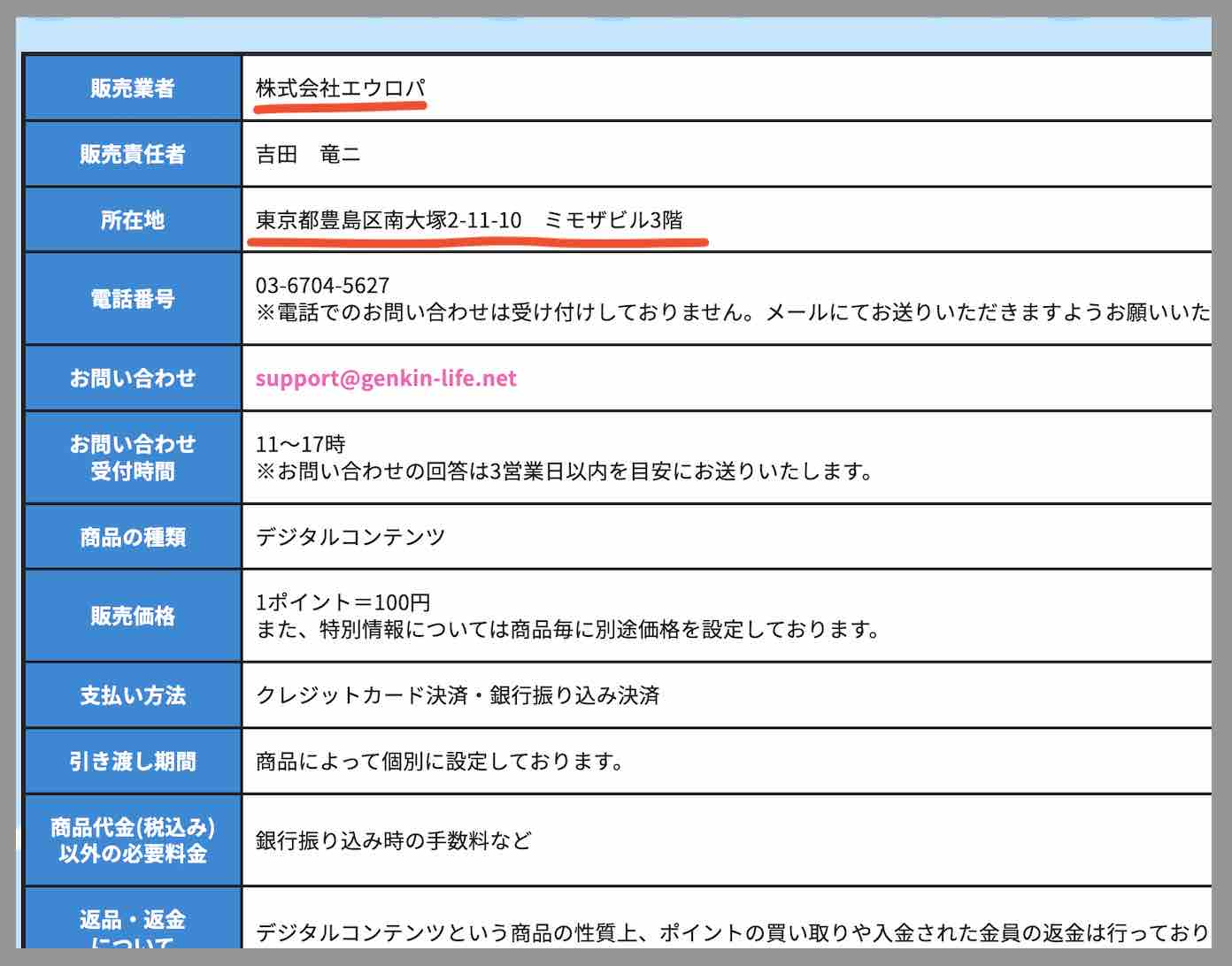Click the 支払い方法 header cell
This screenshot has height=966, width=1232.
(x=132, y=694)
